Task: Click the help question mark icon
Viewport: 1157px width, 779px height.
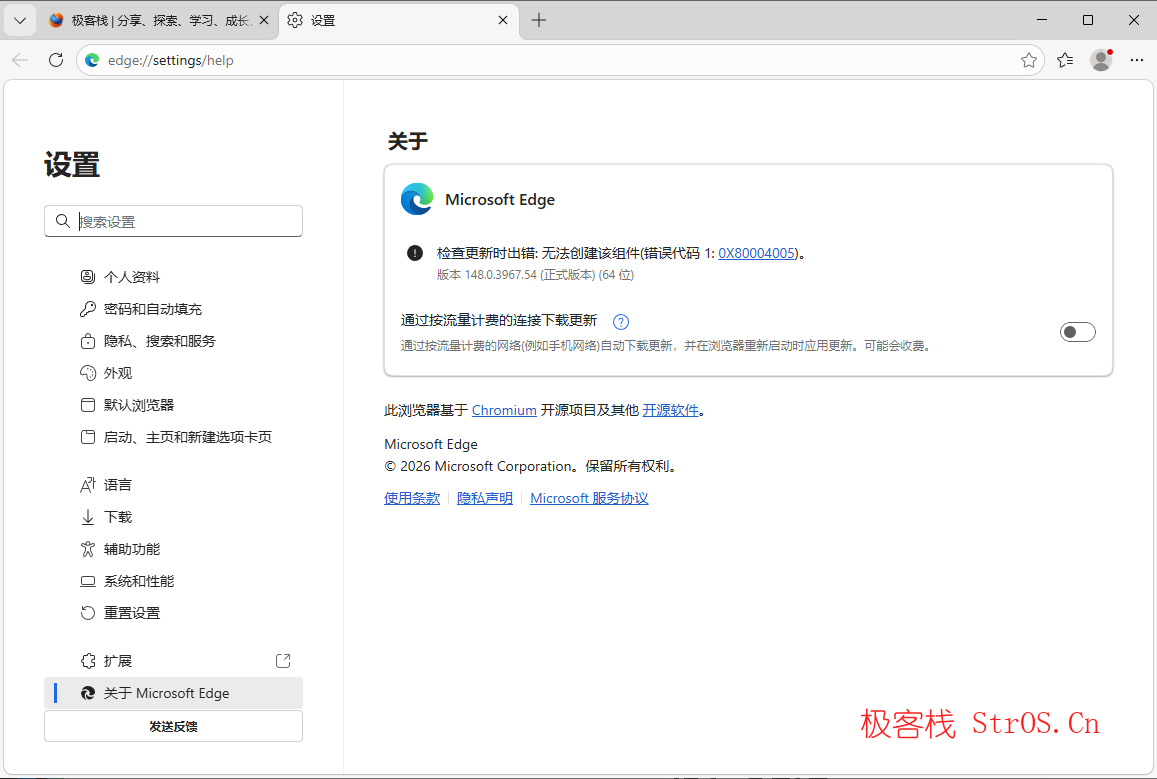Action: (x=621, y=322)
